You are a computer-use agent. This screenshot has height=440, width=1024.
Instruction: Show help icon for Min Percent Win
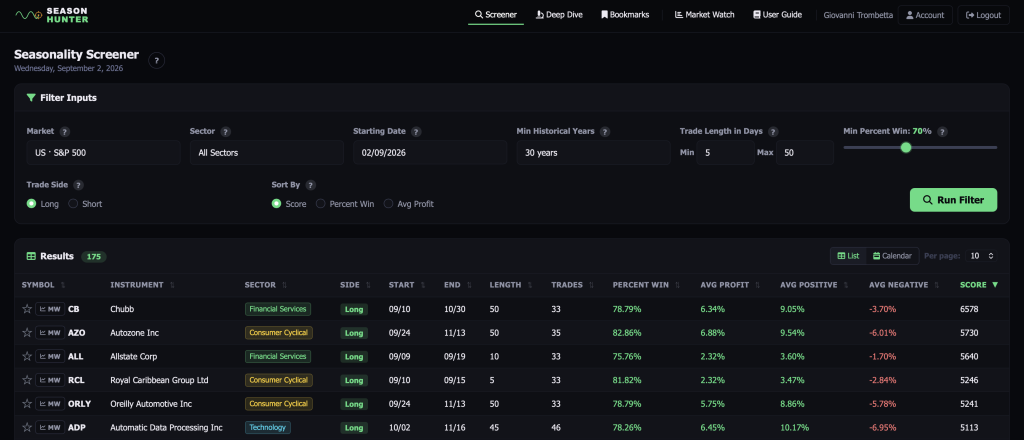tap(942, 131)
